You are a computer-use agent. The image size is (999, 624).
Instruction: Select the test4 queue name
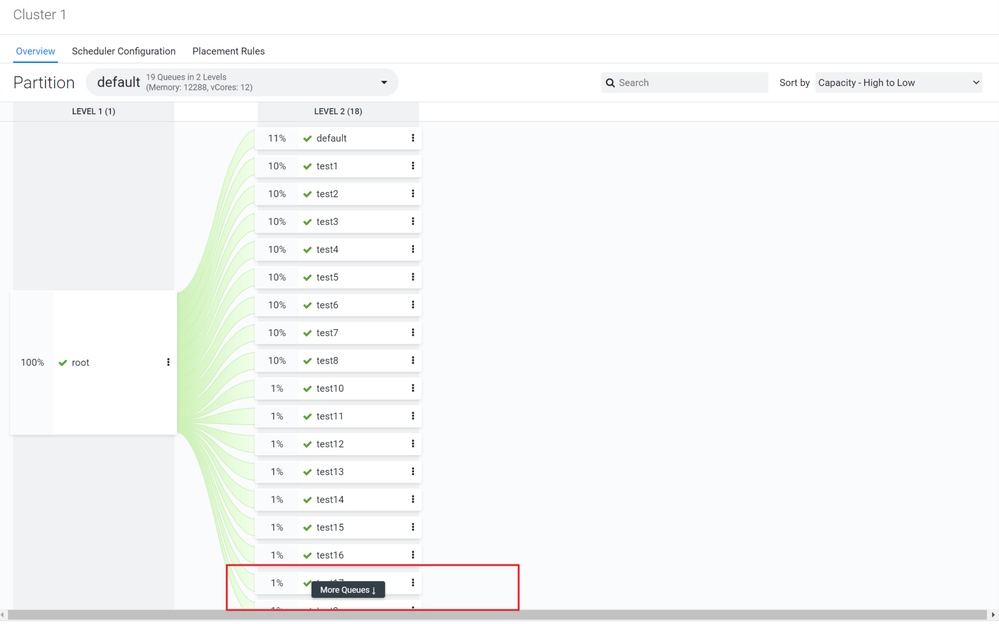coord(327,249)
